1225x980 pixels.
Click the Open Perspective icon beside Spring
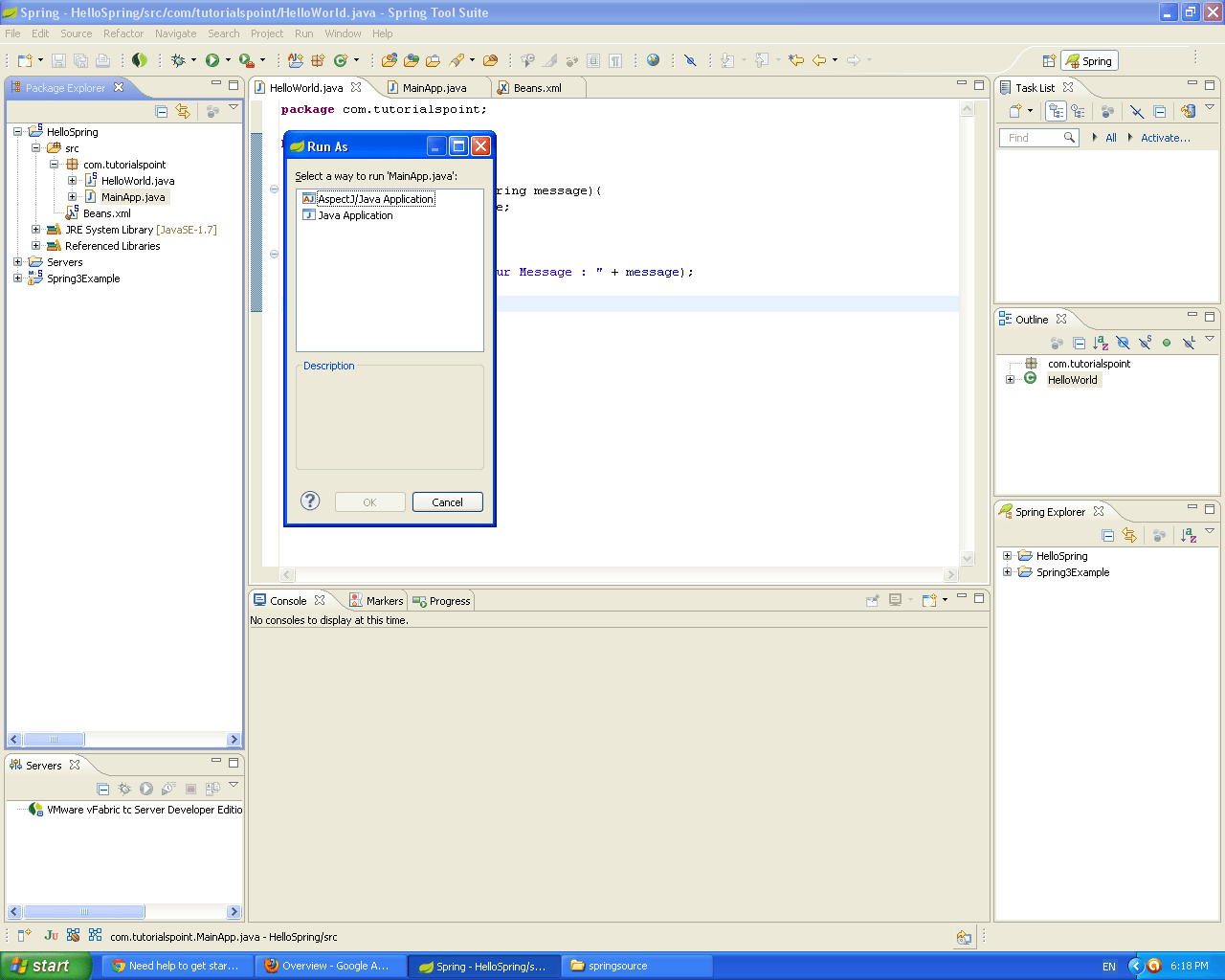point(1049,61)
